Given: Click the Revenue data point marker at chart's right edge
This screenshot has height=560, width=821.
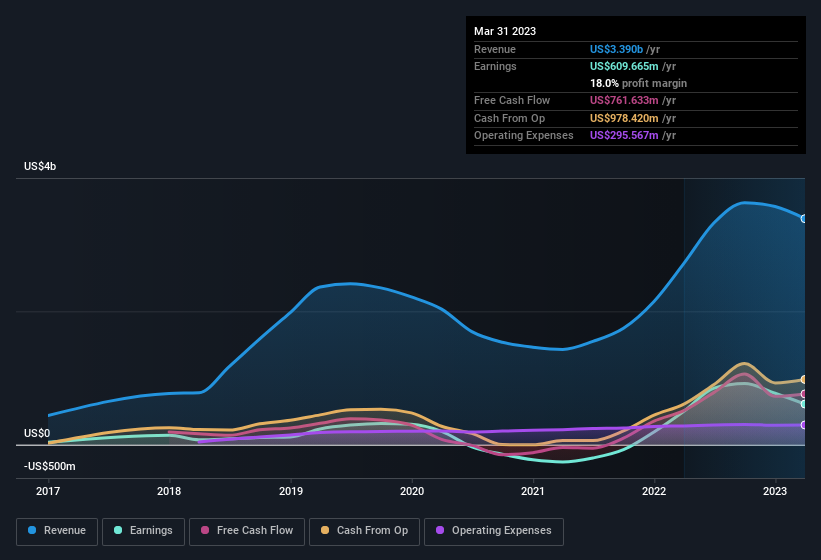Looking at the screenshot, I should click(804, 219).
